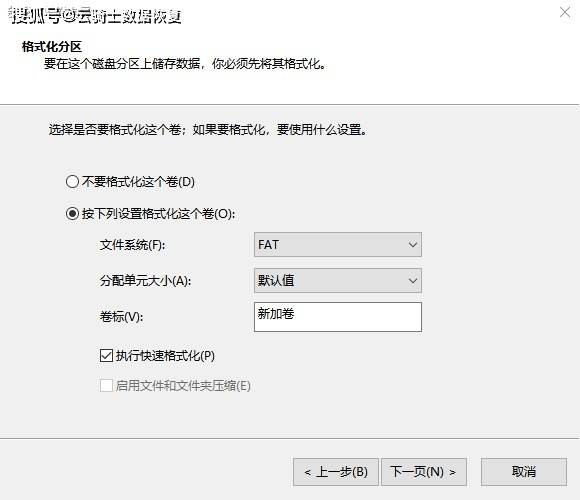
Task: Close the format partition wizard window
Action: (564, 13)
